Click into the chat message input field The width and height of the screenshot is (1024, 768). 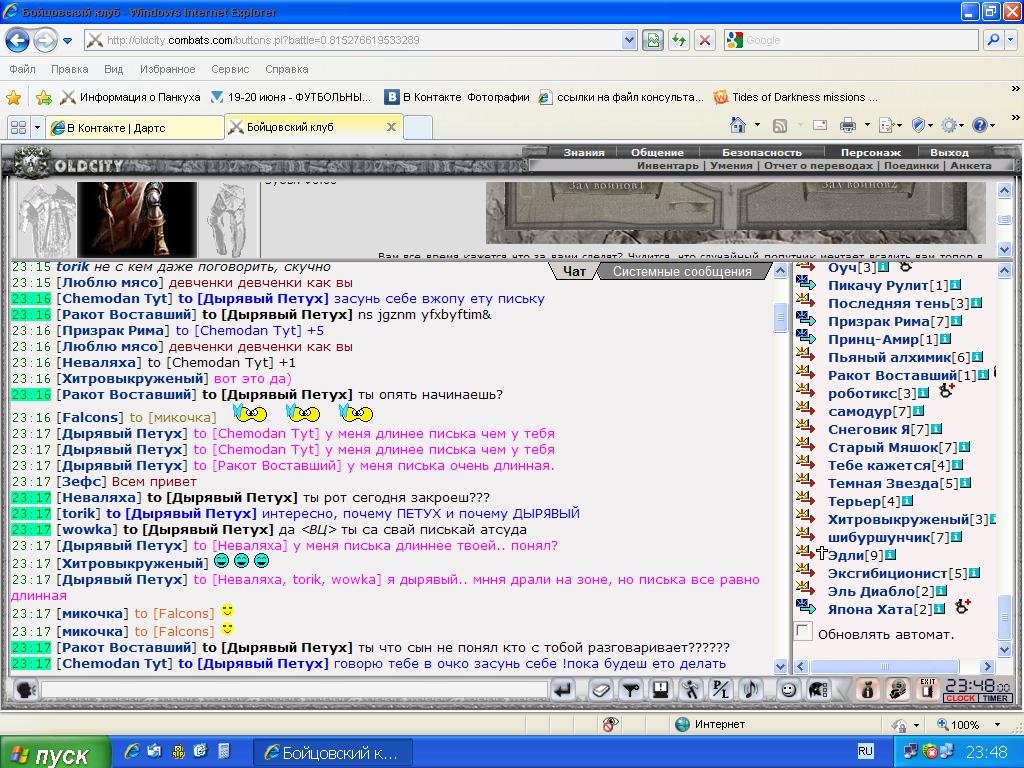tap(294, 690)
